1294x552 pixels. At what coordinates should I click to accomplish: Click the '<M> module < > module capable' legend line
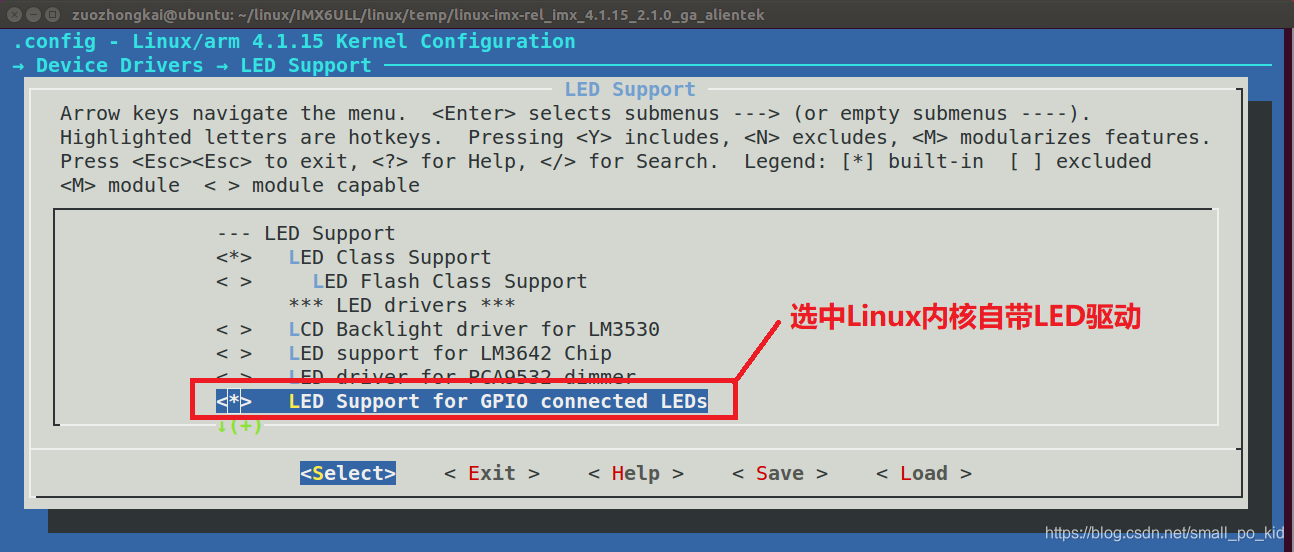(240, 185)
